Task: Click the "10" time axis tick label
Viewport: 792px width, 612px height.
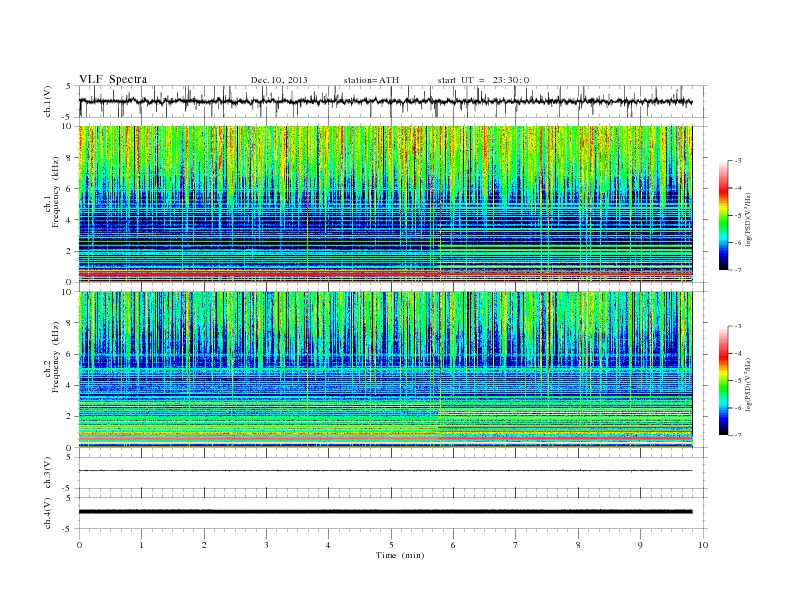Action: (703, 545)
